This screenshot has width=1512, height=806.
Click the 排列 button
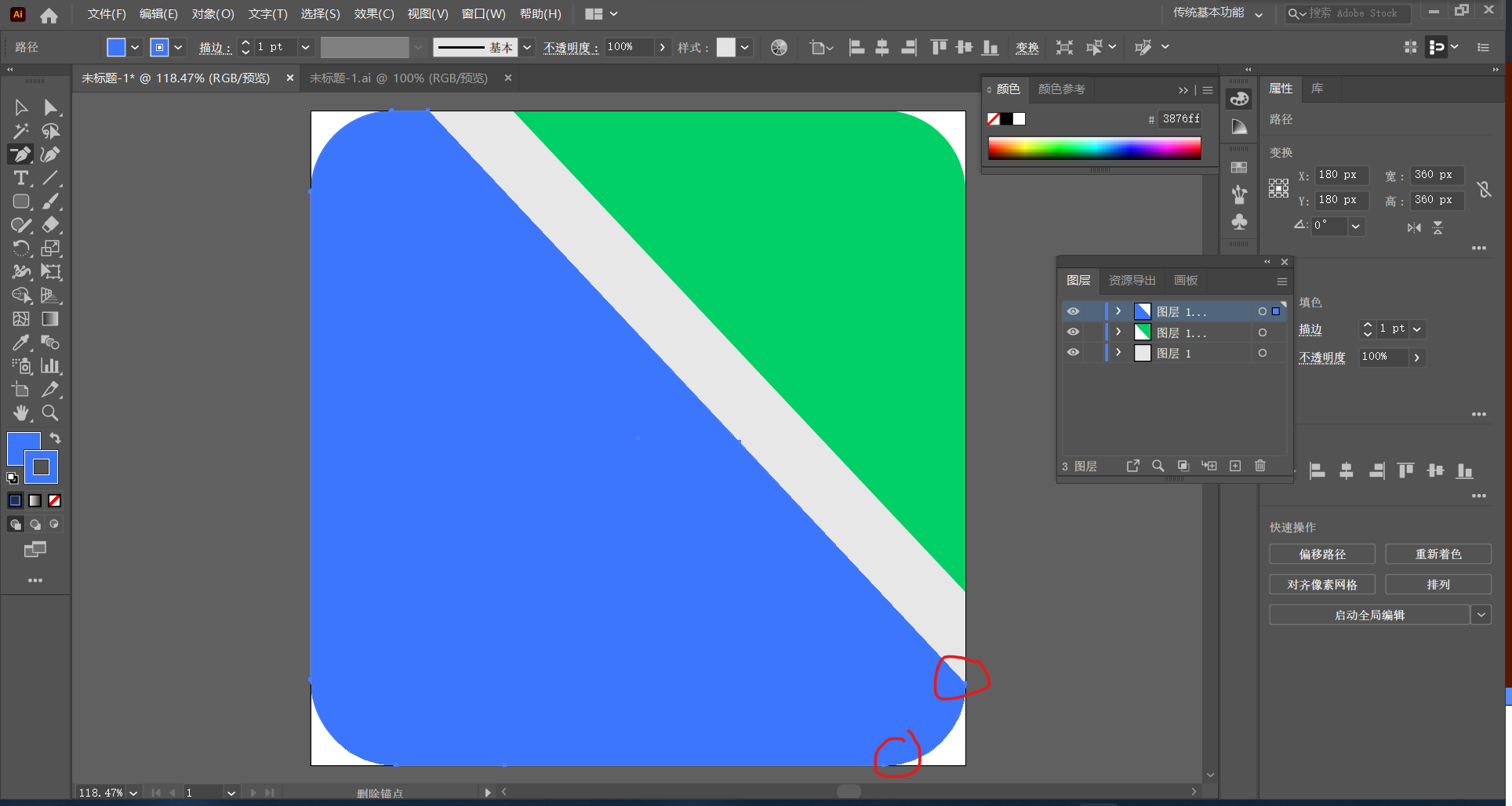pos(1438,584)
